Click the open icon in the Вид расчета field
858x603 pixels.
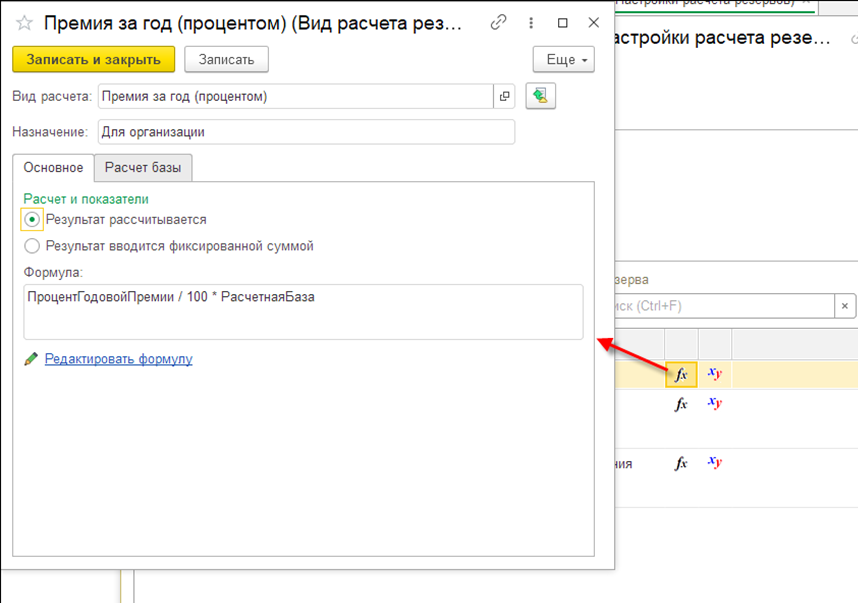click(x=505, y=97)
